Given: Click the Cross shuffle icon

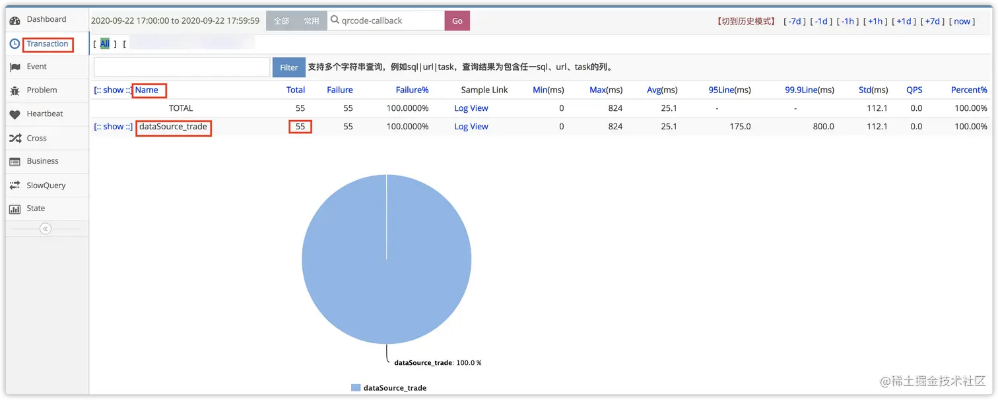Looking at the screenshot, I should [x=15, y=138].
